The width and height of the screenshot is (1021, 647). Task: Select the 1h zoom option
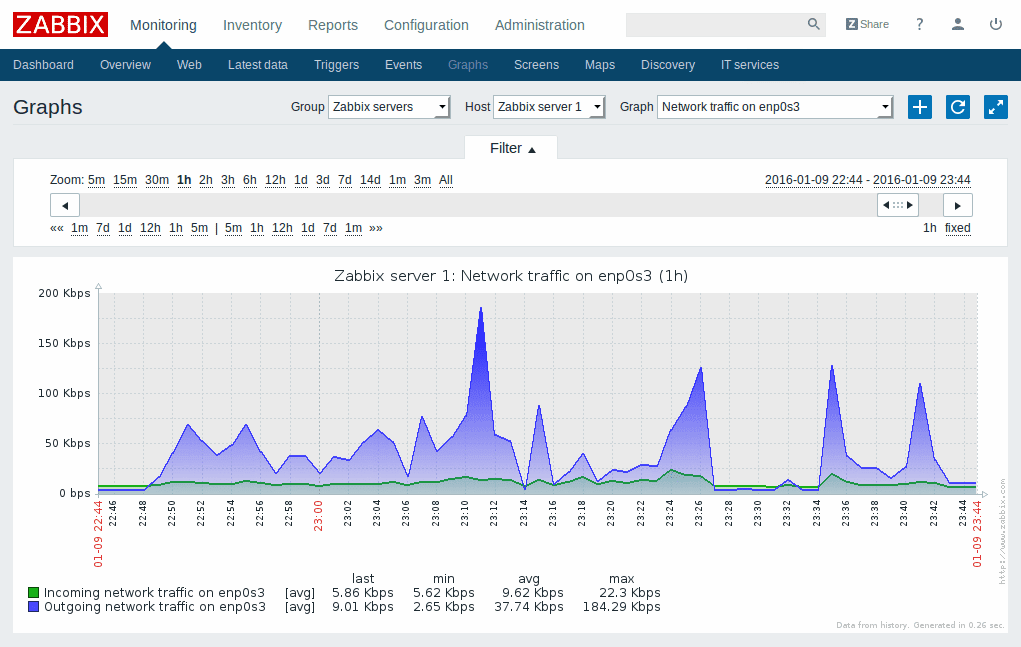pos(184,180)
